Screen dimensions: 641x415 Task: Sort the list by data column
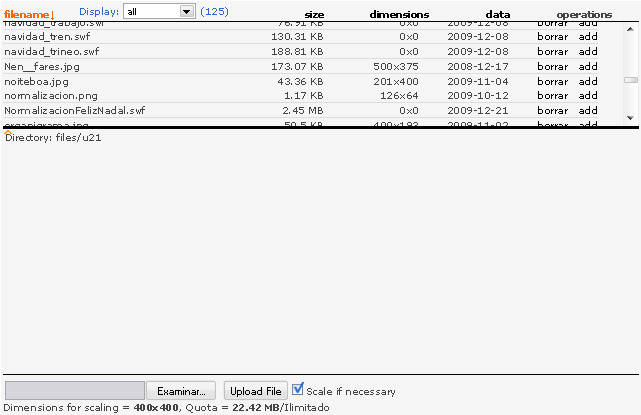497,15
